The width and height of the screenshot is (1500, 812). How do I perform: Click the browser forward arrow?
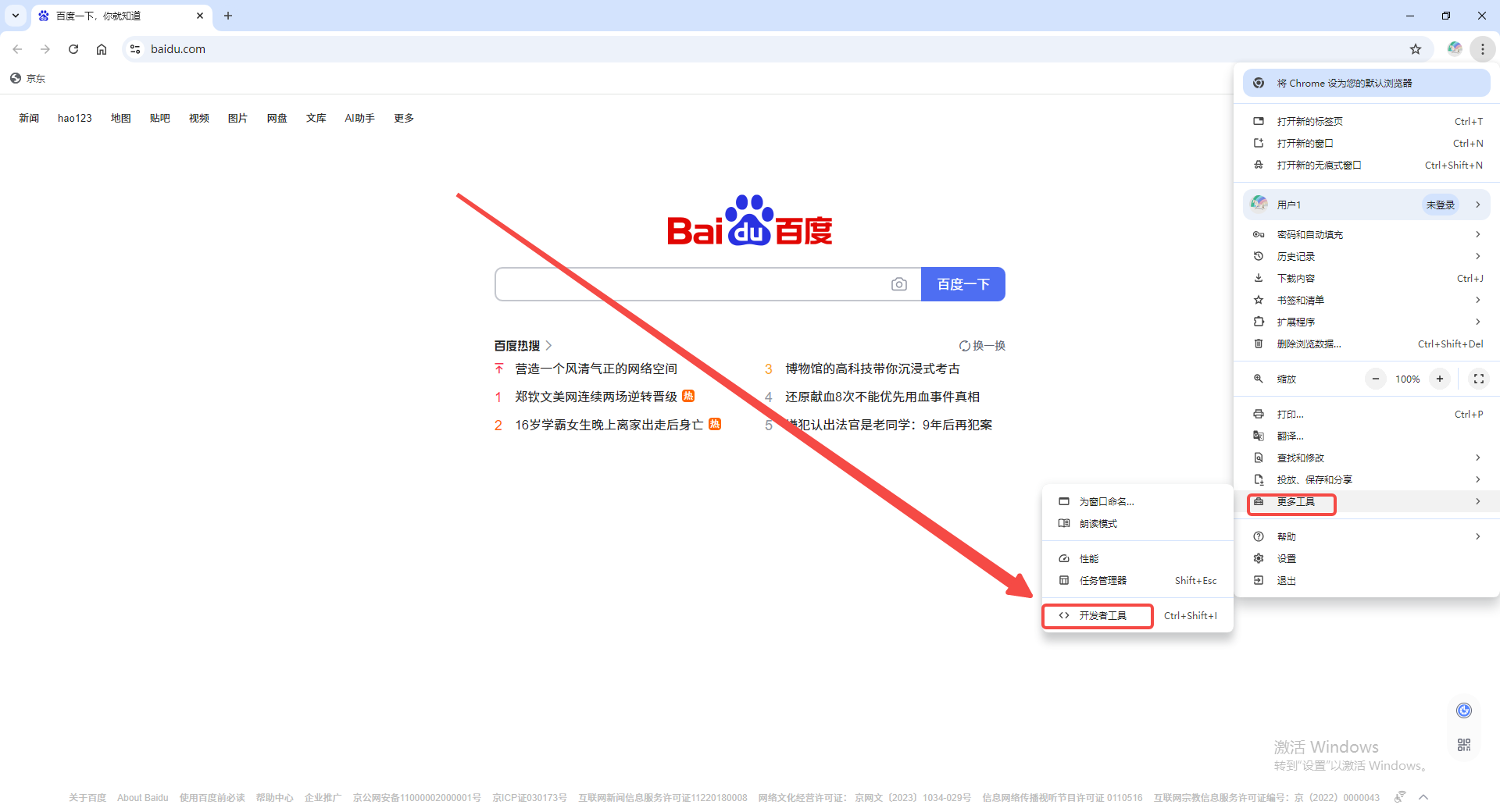pos(45,49)
